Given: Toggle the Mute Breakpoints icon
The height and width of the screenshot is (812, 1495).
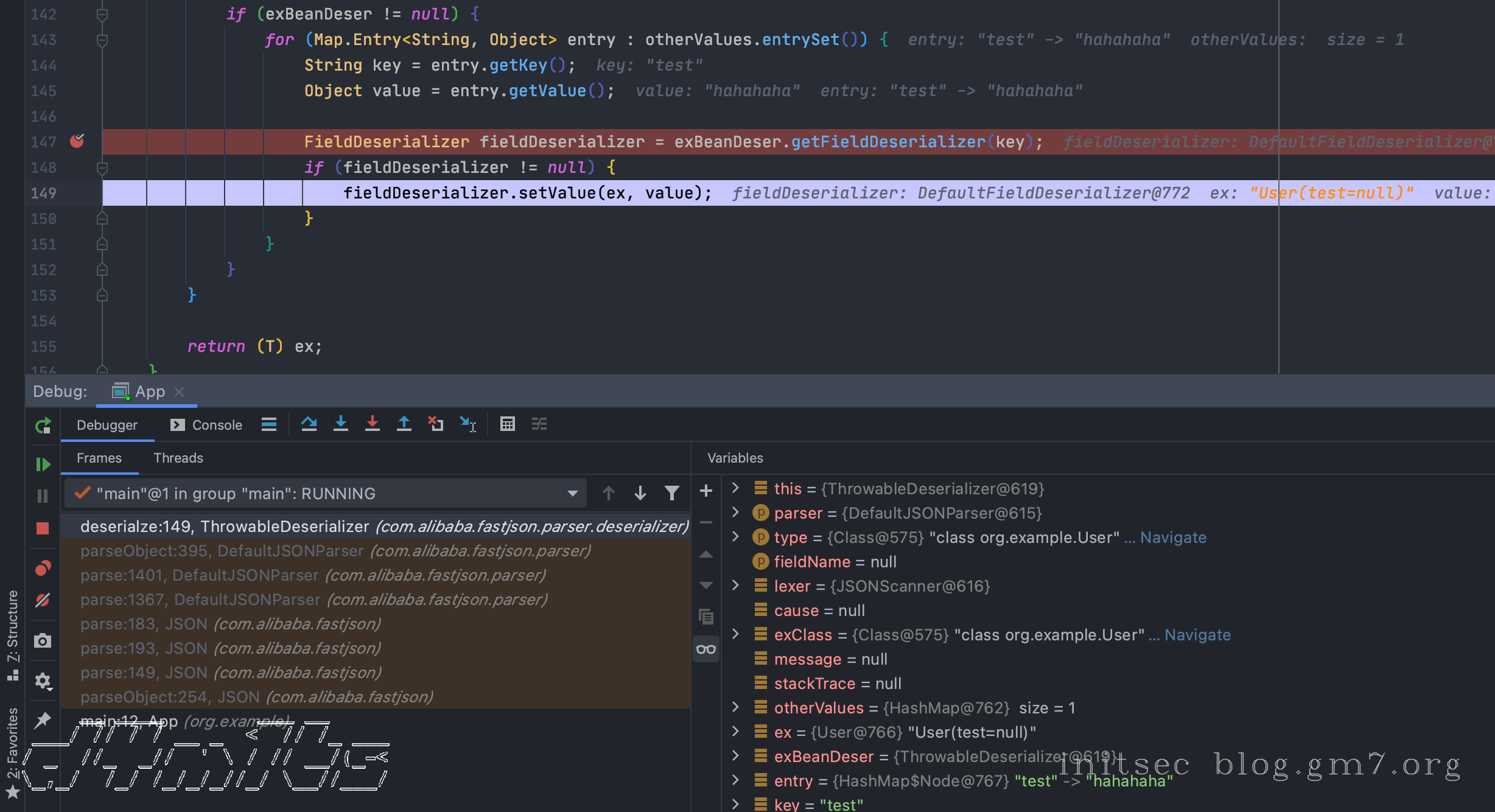Looking at the screenshot, I should pyautogui.click(x=43, y=600).
